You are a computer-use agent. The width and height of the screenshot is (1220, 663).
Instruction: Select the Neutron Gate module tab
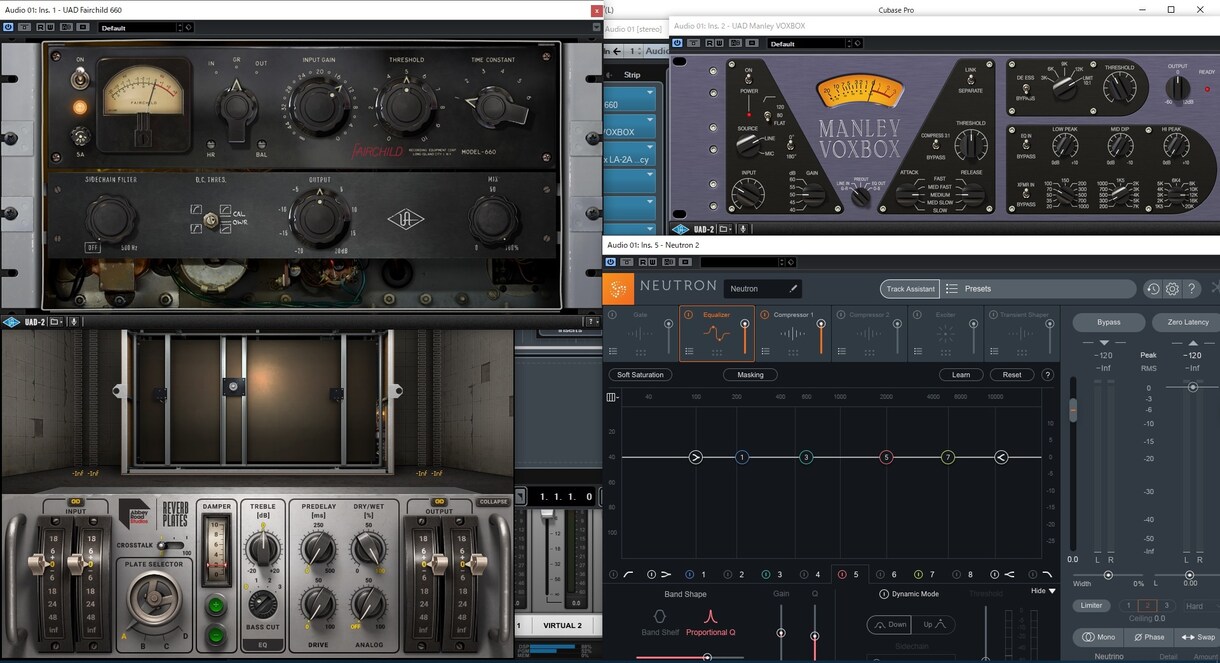[641, 333]
